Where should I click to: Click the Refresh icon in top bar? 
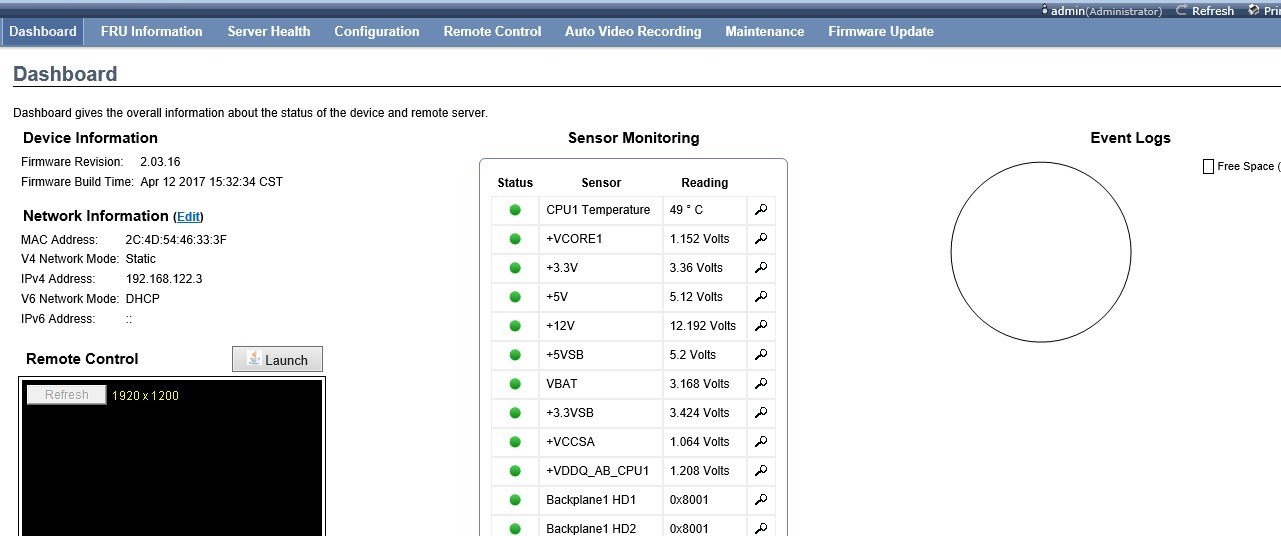tap(1182, 10)
